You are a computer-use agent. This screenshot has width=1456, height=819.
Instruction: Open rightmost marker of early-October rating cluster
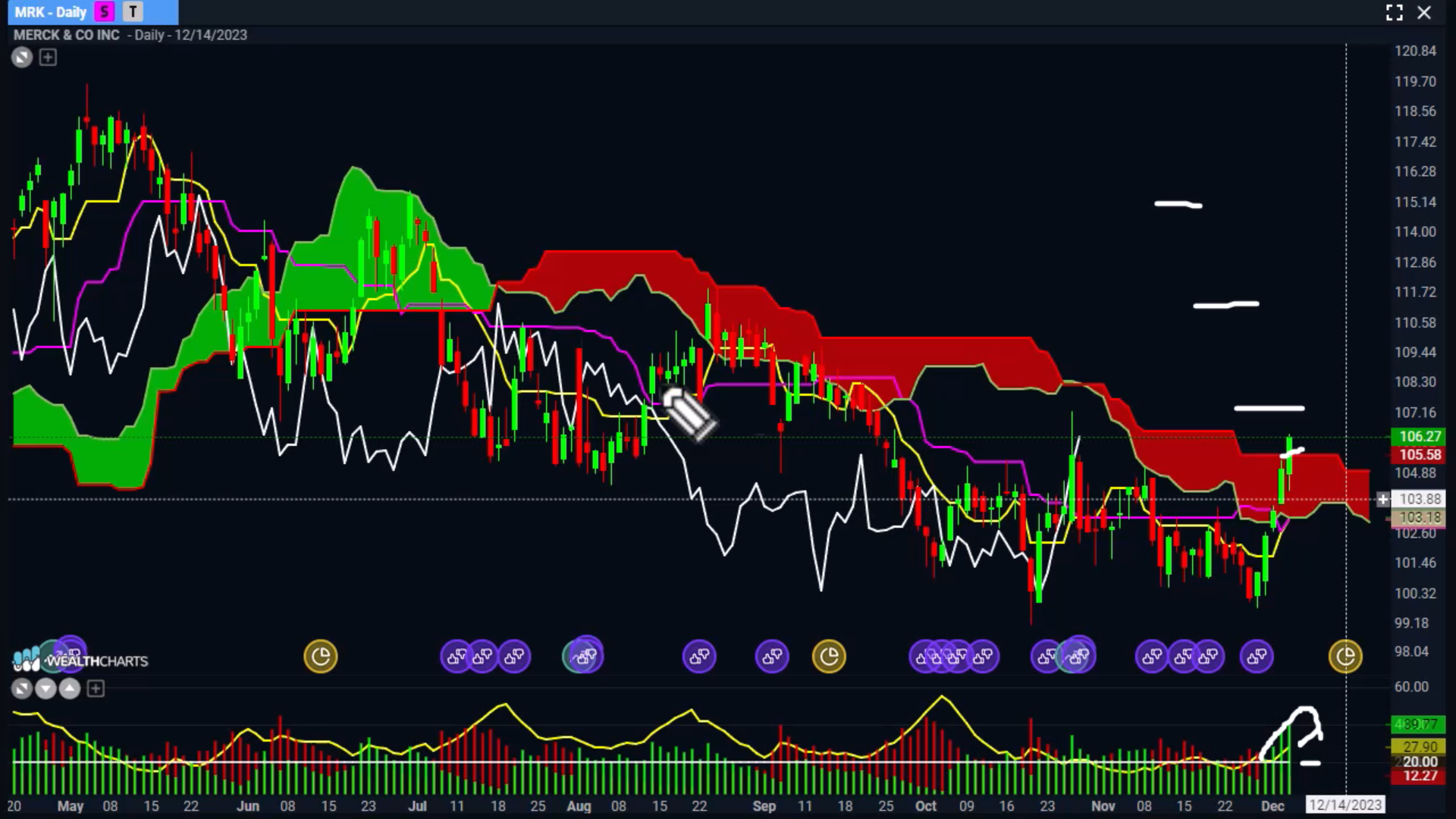coord(983,656)
